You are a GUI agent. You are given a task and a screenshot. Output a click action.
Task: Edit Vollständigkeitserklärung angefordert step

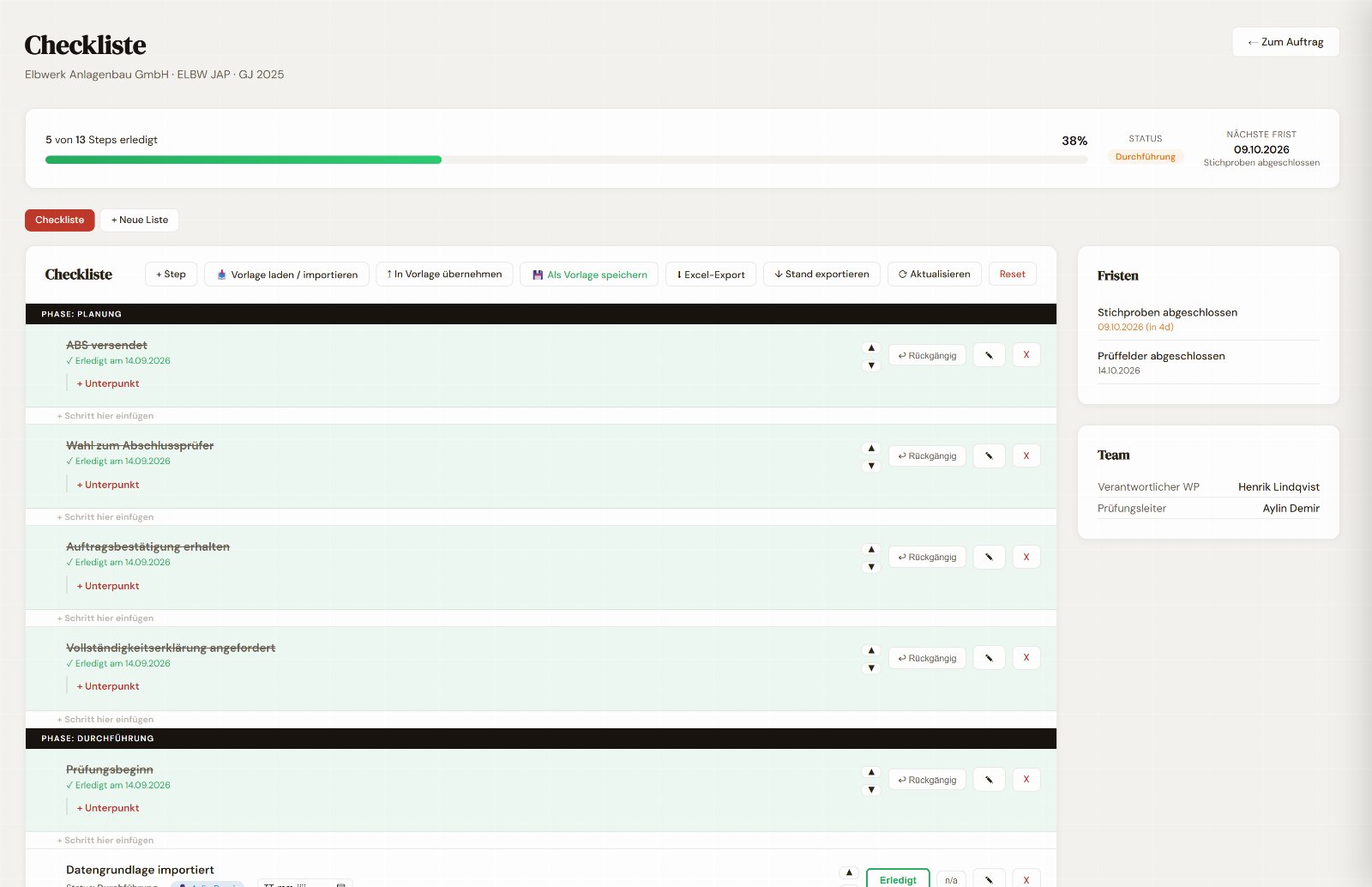click(x=989, y=658)
